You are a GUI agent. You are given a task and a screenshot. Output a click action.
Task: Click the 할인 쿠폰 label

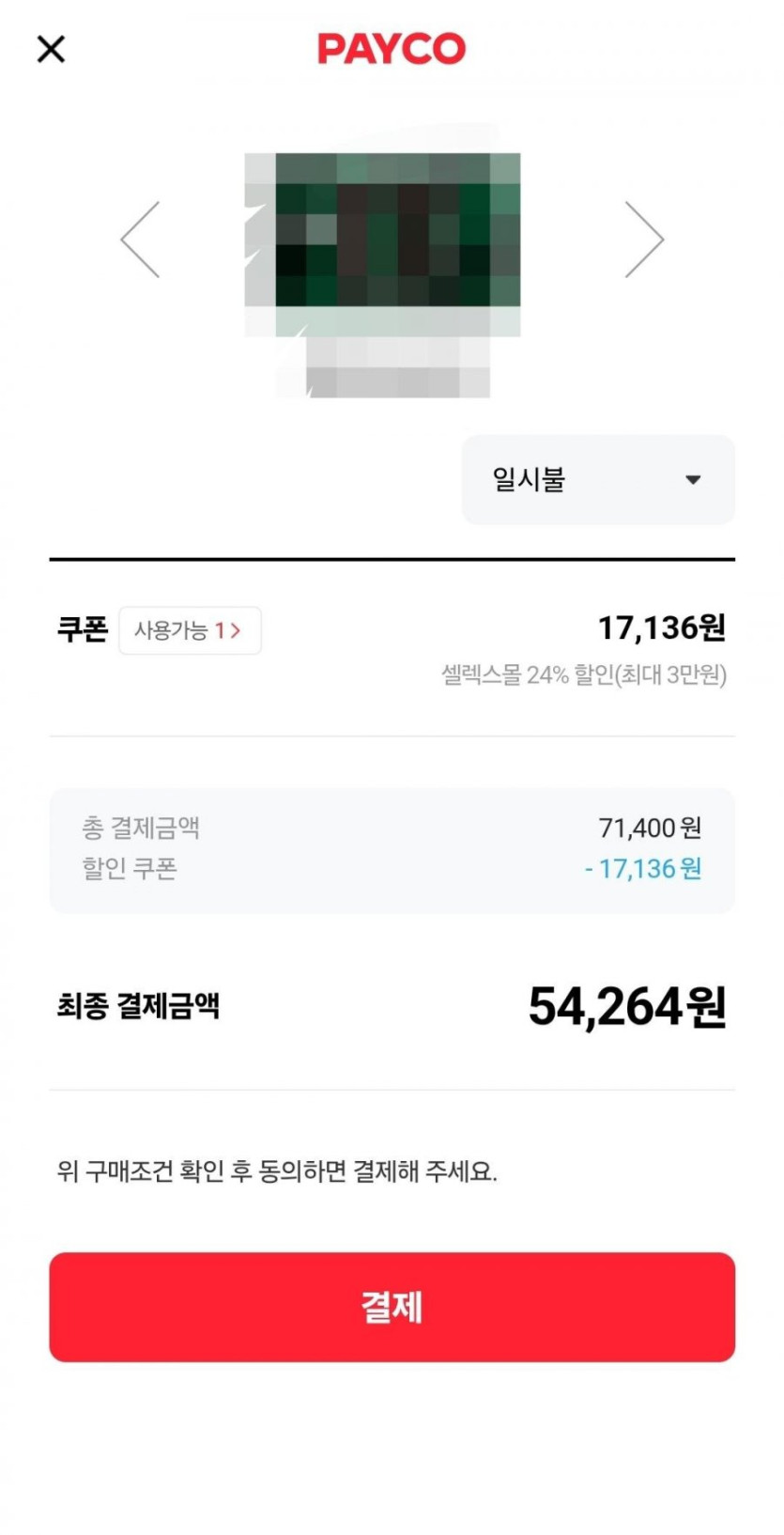130,868
